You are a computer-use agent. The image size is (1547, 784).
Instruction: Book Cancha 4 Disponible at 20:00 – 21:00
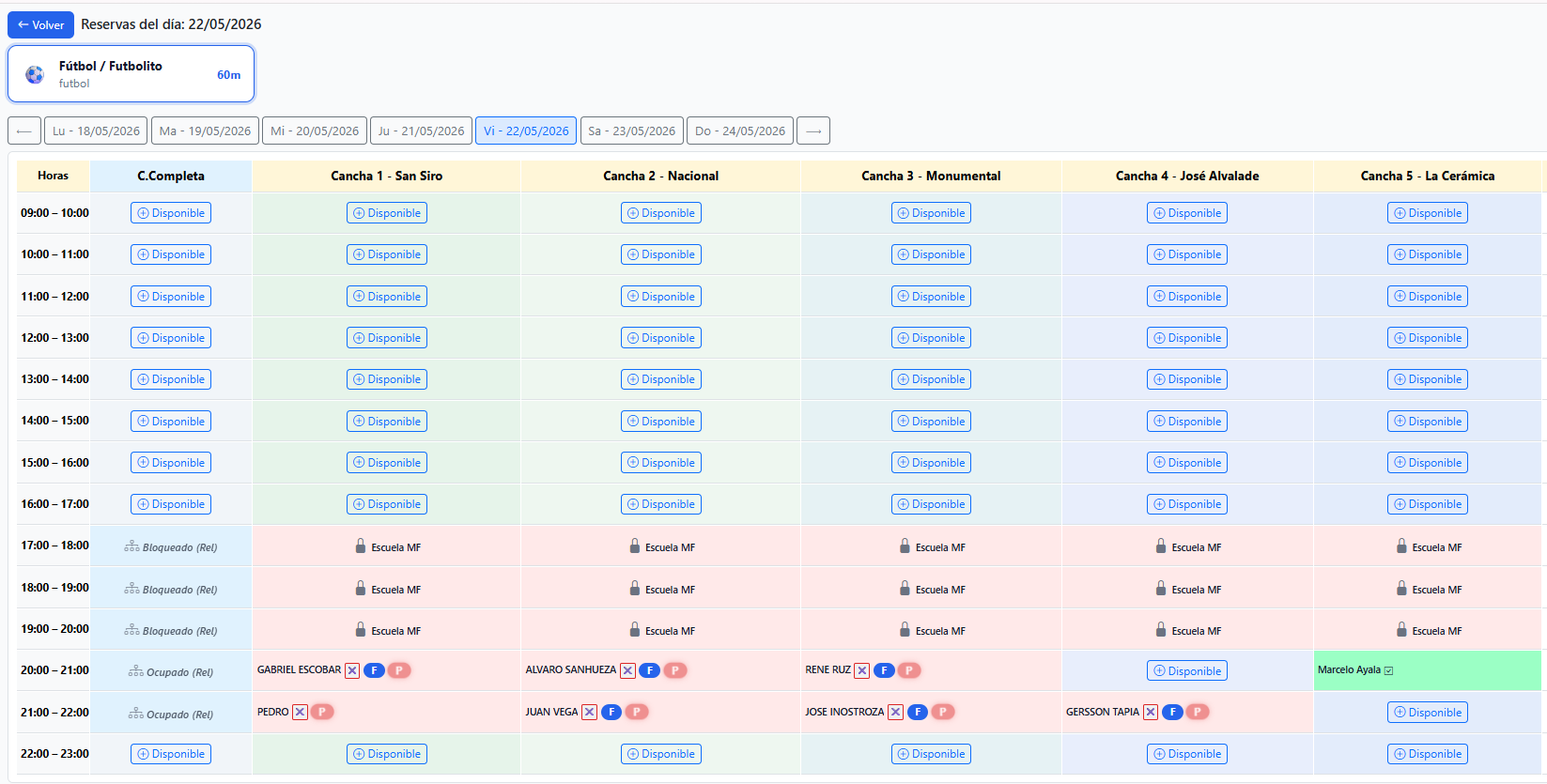click(1187, 671)
